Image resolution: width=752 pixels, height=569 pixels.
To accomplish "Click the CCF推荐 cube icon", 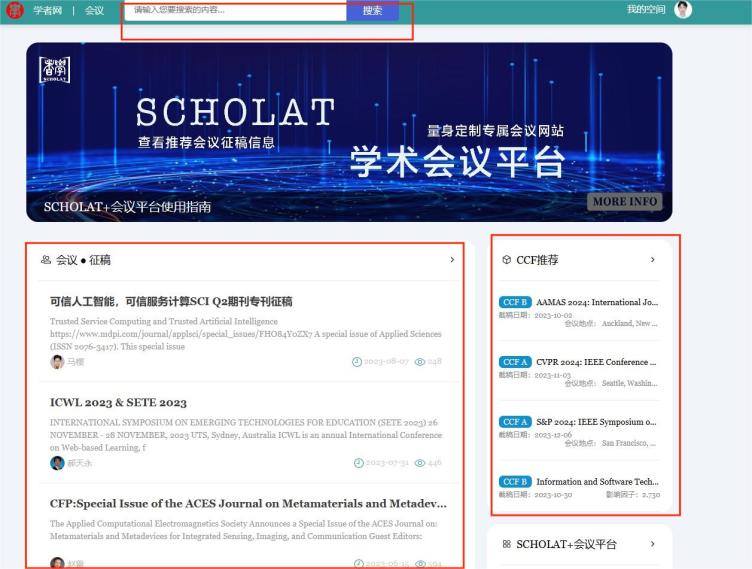I will [x=507, y=260].
